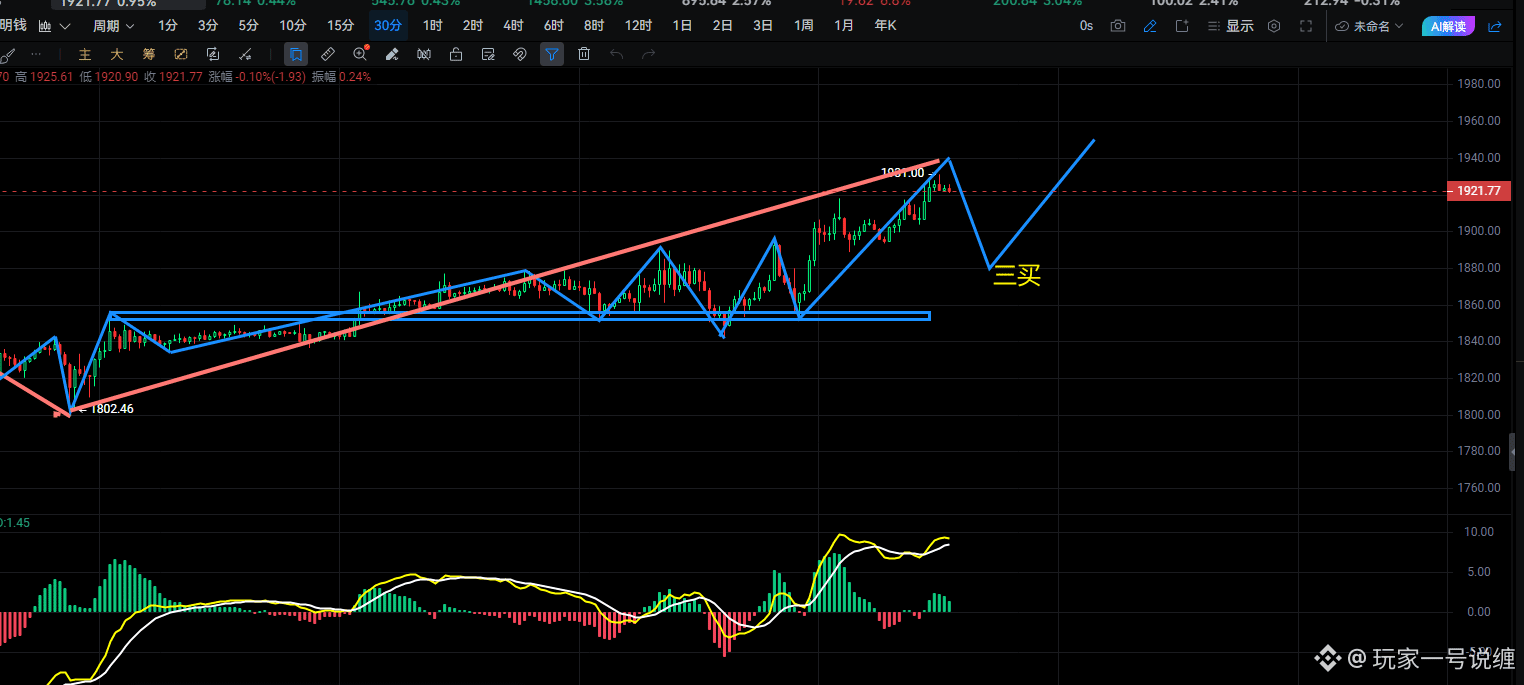Click the refresh-square drawing icon
This screenshot has height=685, width=1524.
[213, 54]
